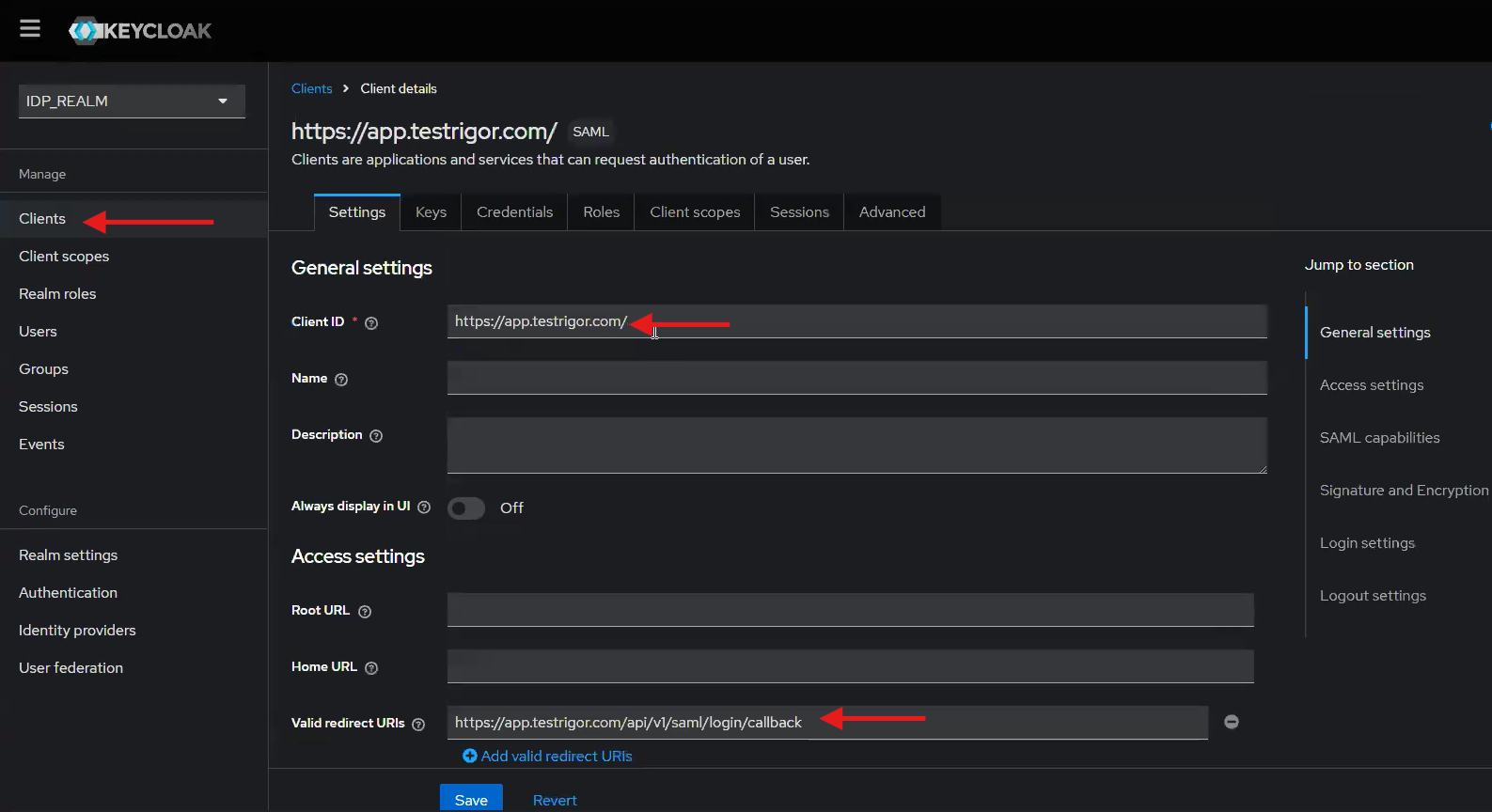Focus the Name input field

click(856, 378)
